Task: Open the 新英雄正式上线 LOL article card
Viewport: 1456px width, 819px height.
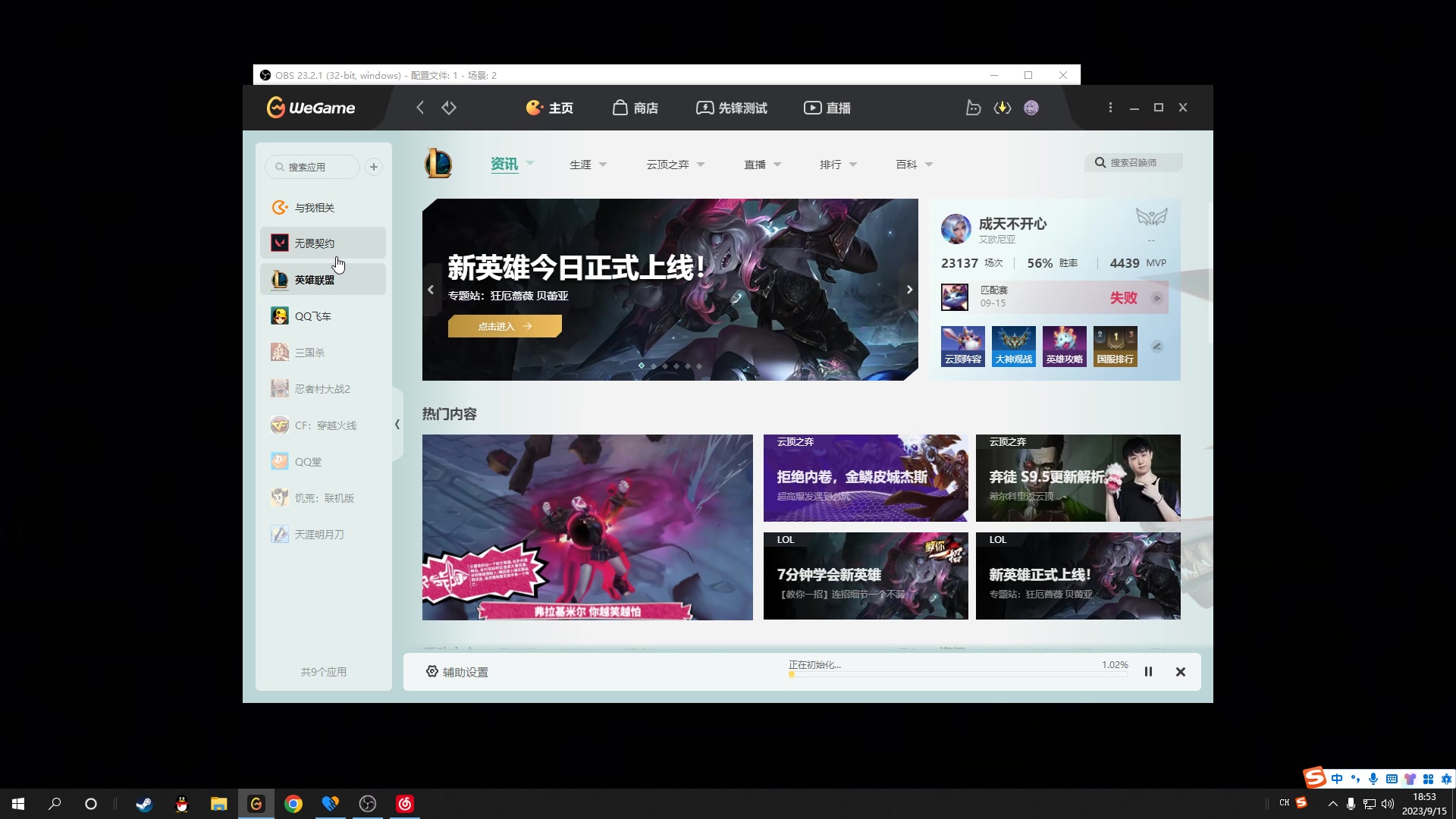Action: click(x=1078, y=576)
